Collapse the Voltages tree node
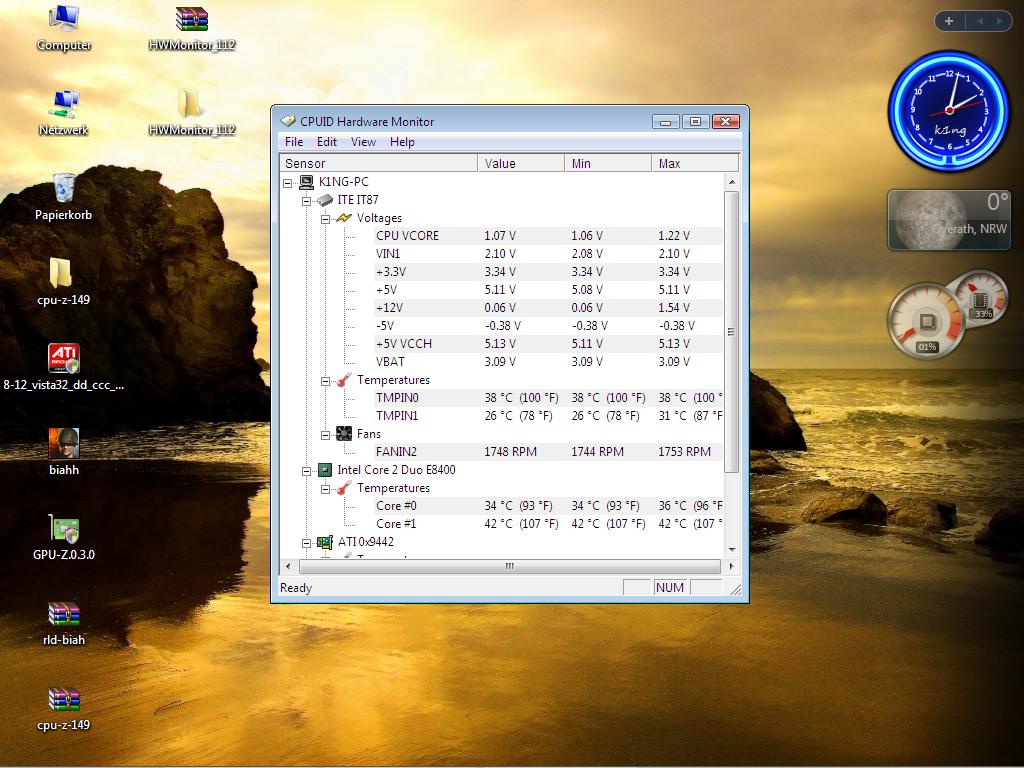Viewport: 1024px width, 768px height. (x=325, y=219)
